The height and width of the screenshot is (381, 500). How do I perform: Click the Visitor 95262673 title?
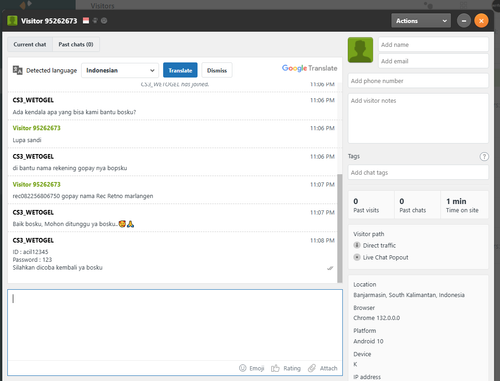coord(49,21)
